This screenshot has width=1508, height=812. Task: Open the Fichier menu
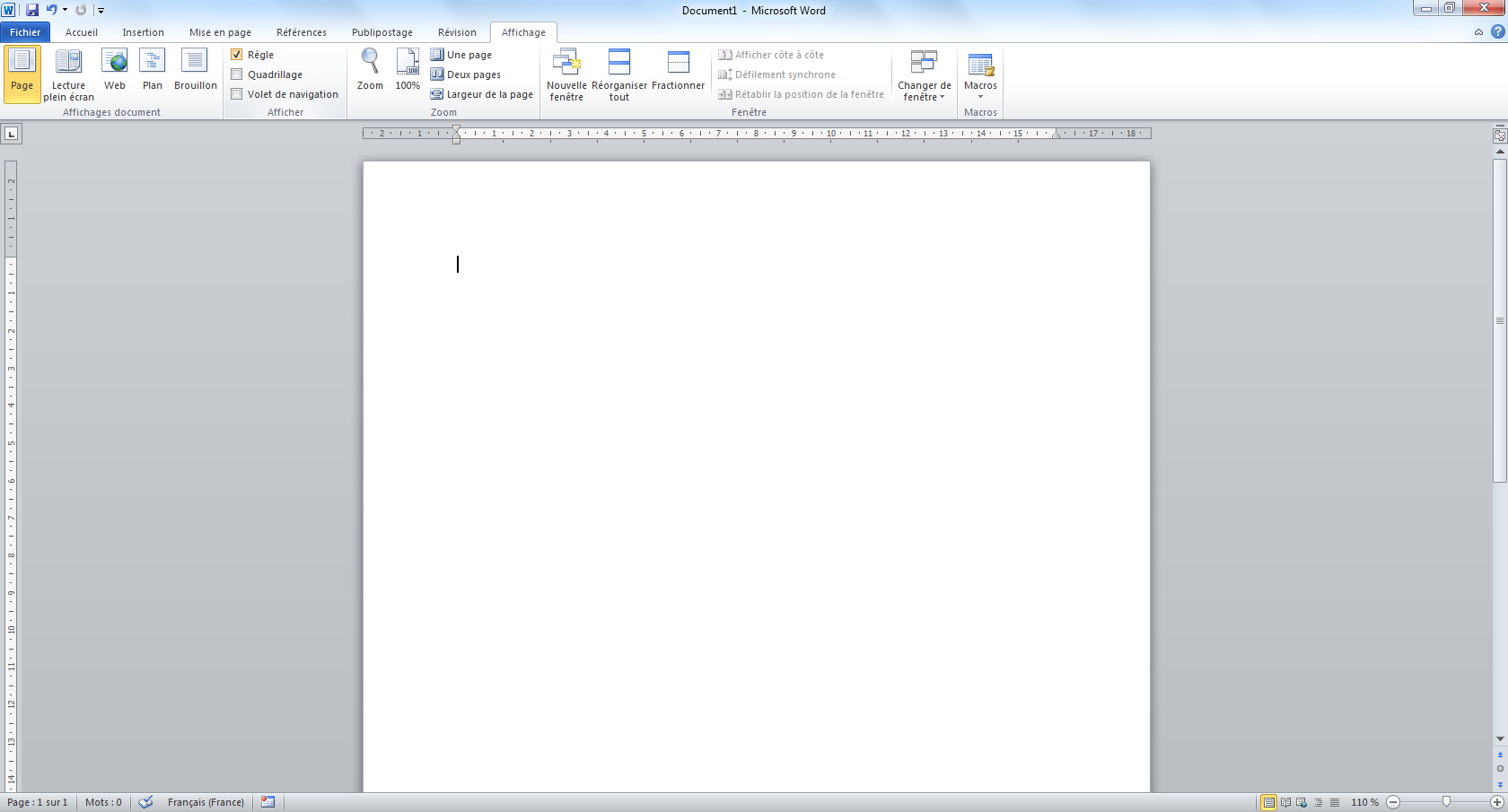pos(25,32)
